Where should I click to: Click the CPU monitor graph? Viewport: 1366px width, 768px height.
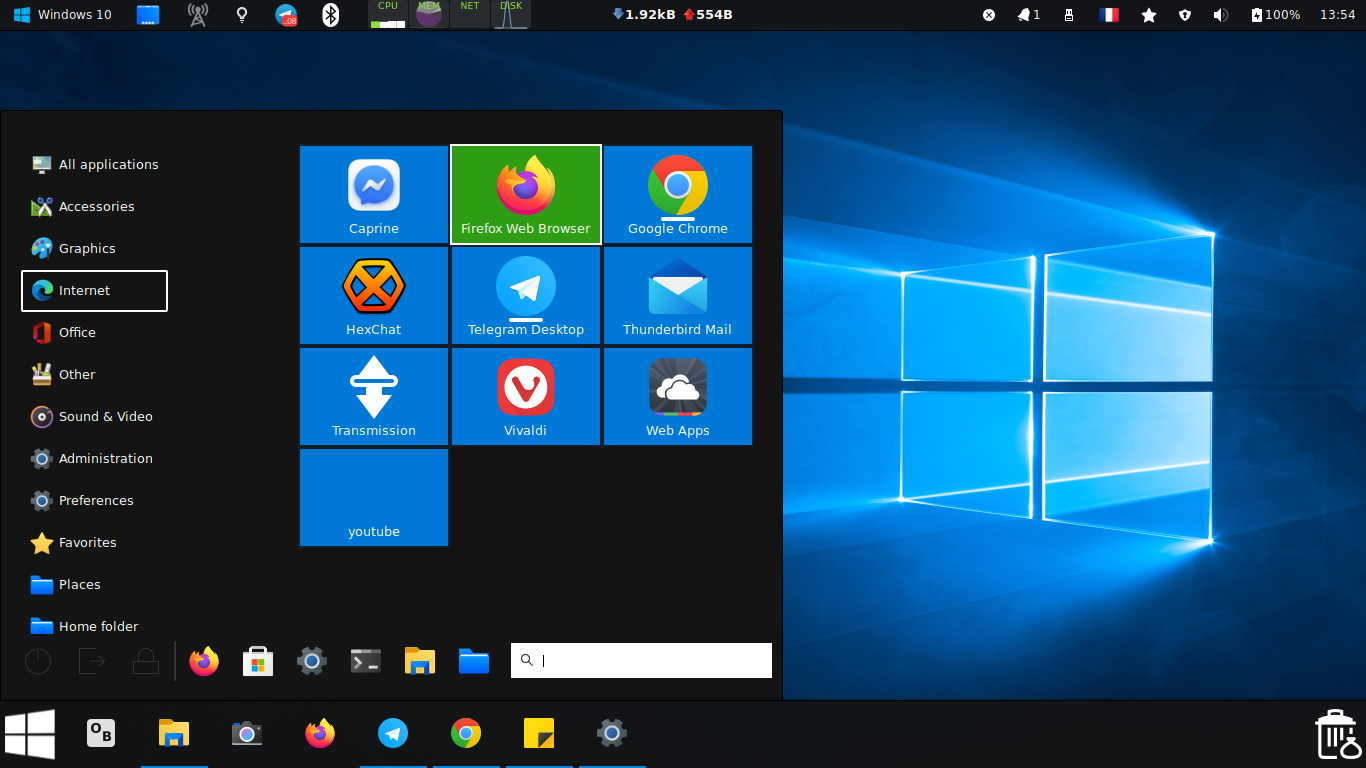pyautogui.click(x=388, y=14)
